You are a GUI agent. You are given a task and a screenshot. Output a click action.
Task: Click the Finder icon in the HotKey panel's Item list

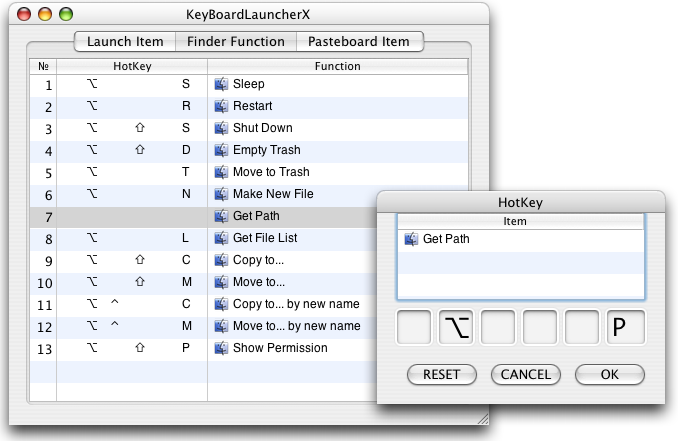pos(411,239)
